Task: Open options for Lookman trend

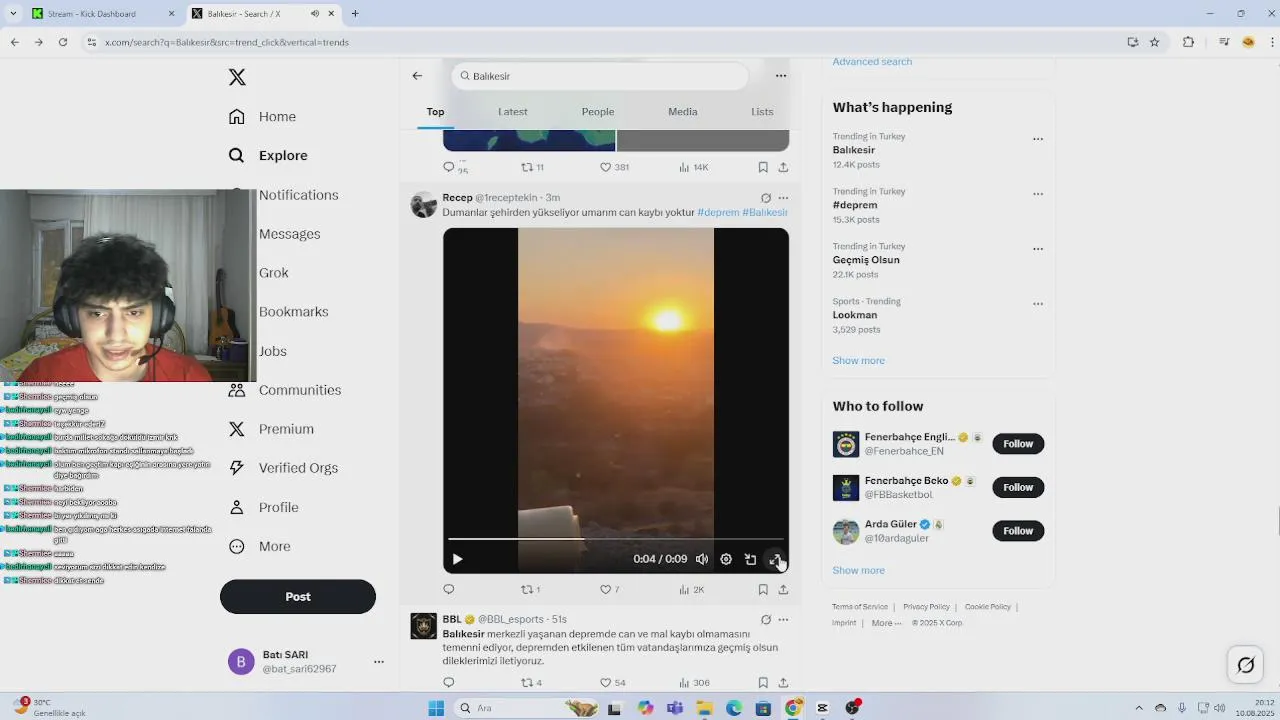Action: 1038,304
